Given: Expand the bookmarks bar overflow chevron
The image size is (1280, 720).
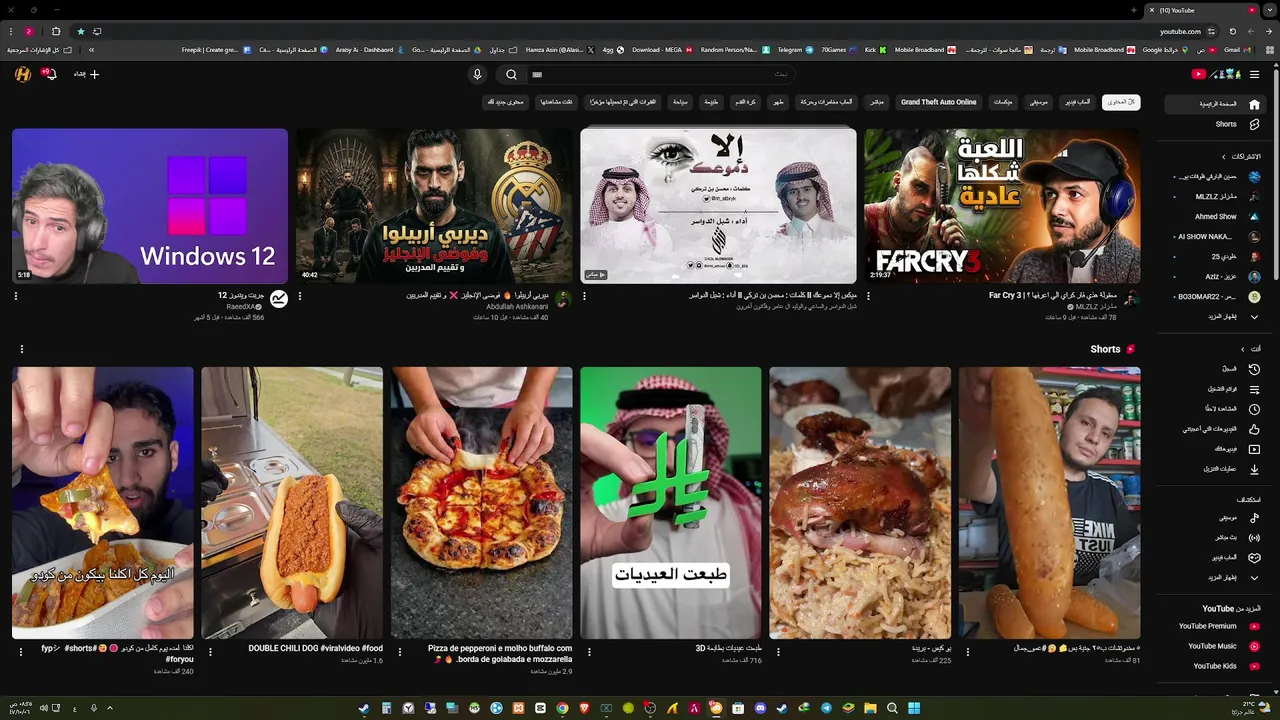Looking at the screenshot, I should tap(91, 50).
